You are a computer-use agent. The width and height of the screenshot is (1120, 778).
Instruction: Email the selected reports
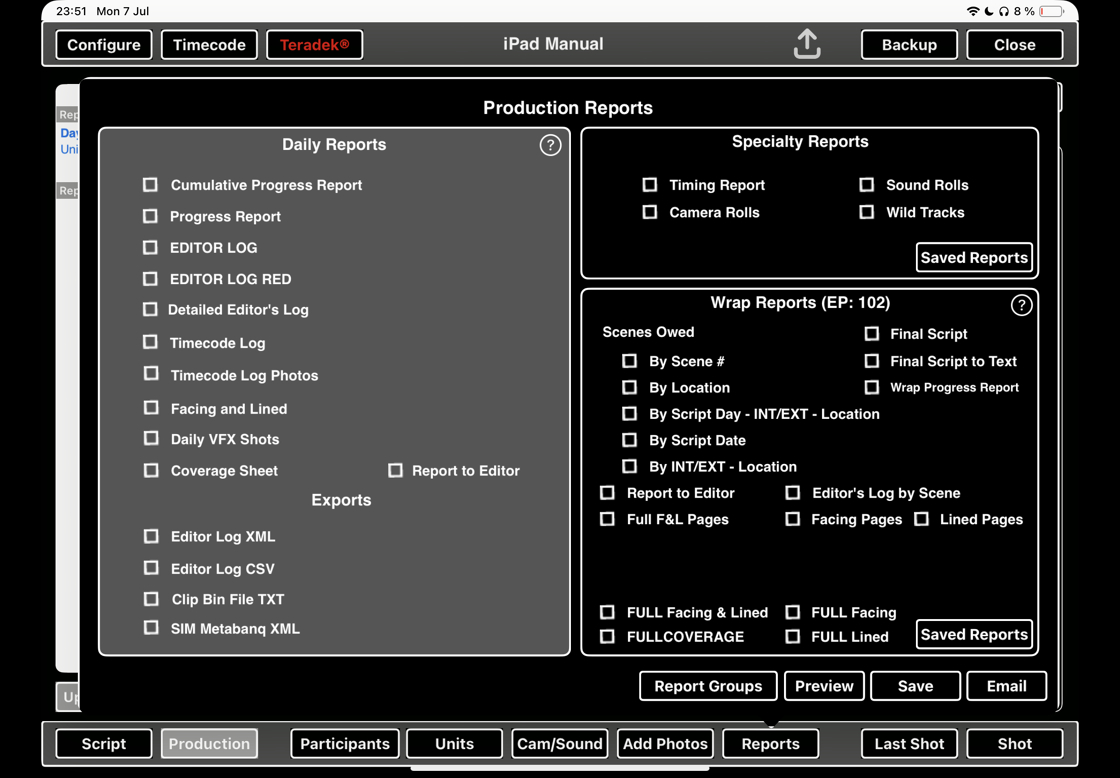coord(1006,686)
